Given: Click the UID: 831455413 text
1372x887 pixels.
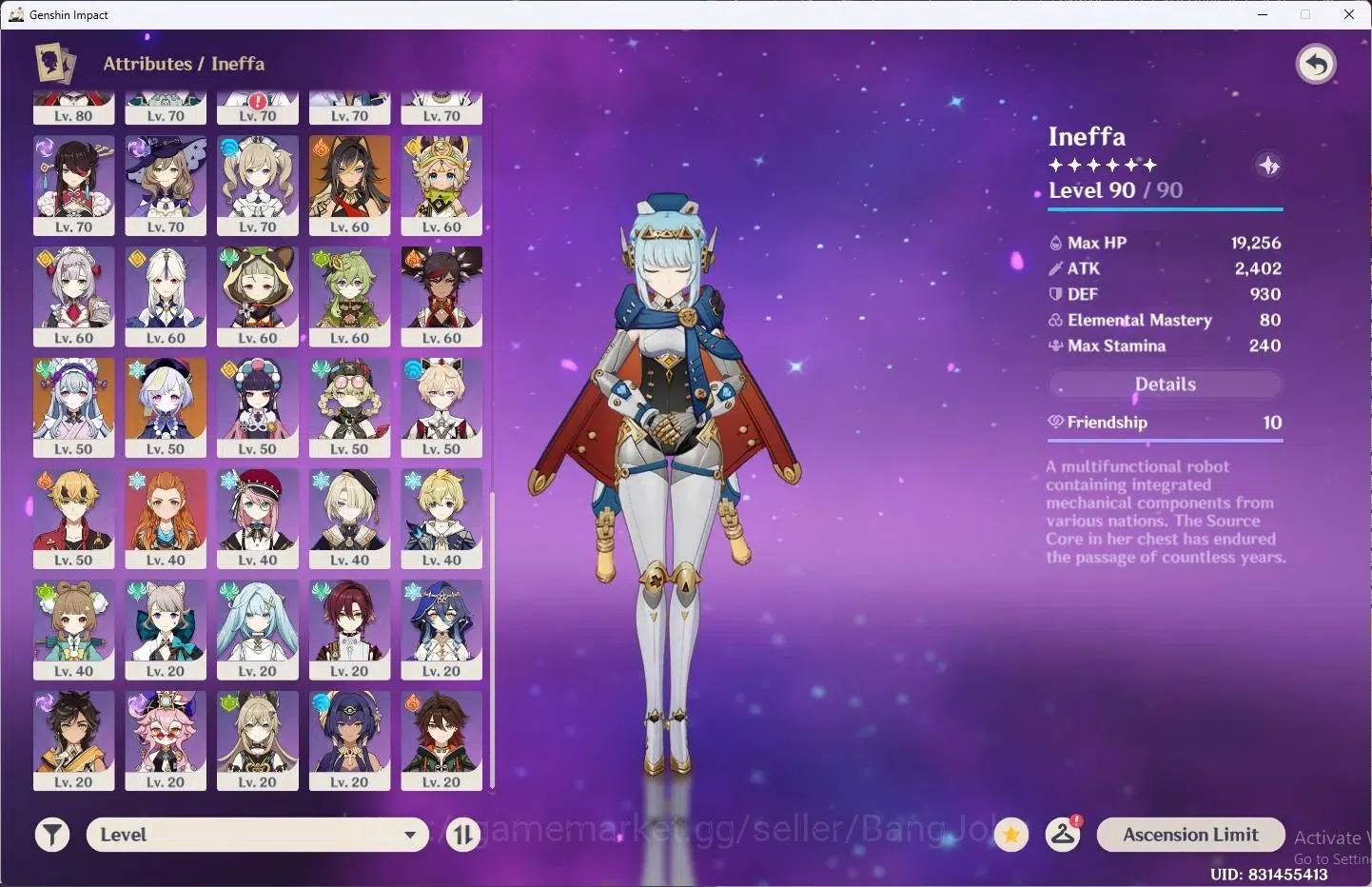Looking at the screenshot, I should click(1268, 874).
